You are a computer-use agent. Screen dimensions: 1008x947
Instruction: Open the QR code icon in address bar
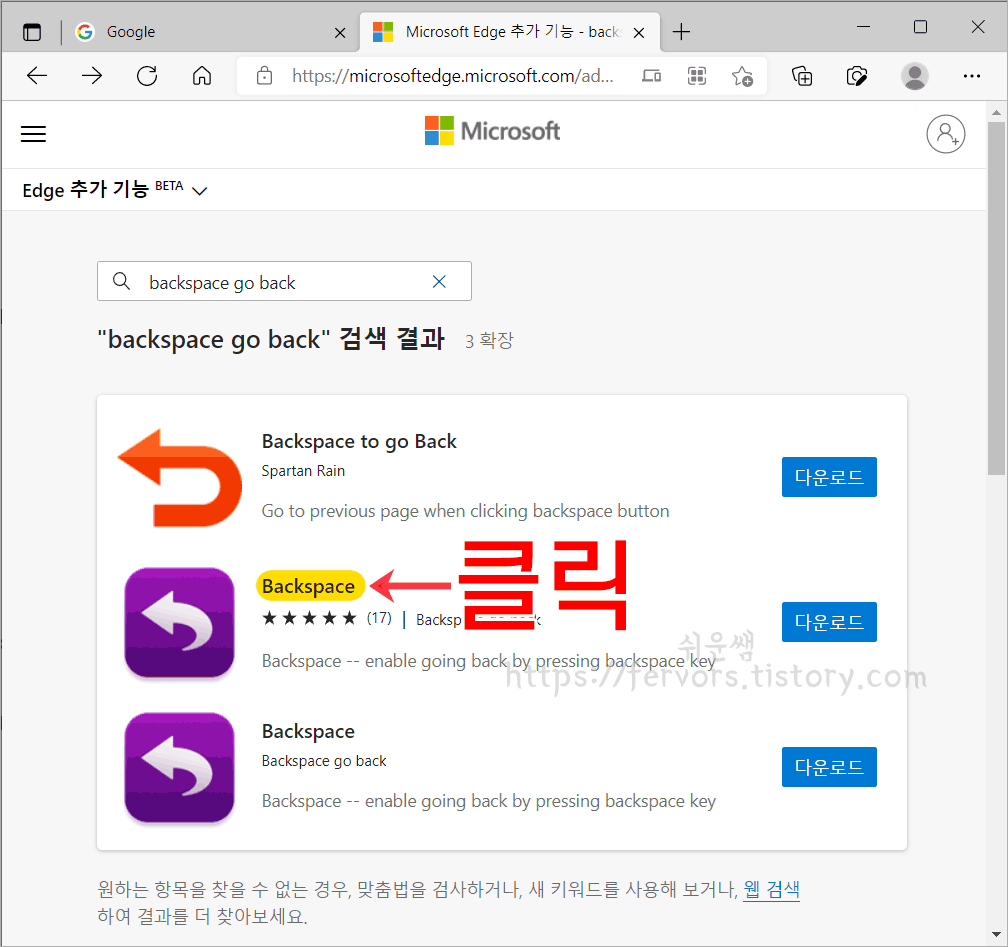tap(697, 76)
